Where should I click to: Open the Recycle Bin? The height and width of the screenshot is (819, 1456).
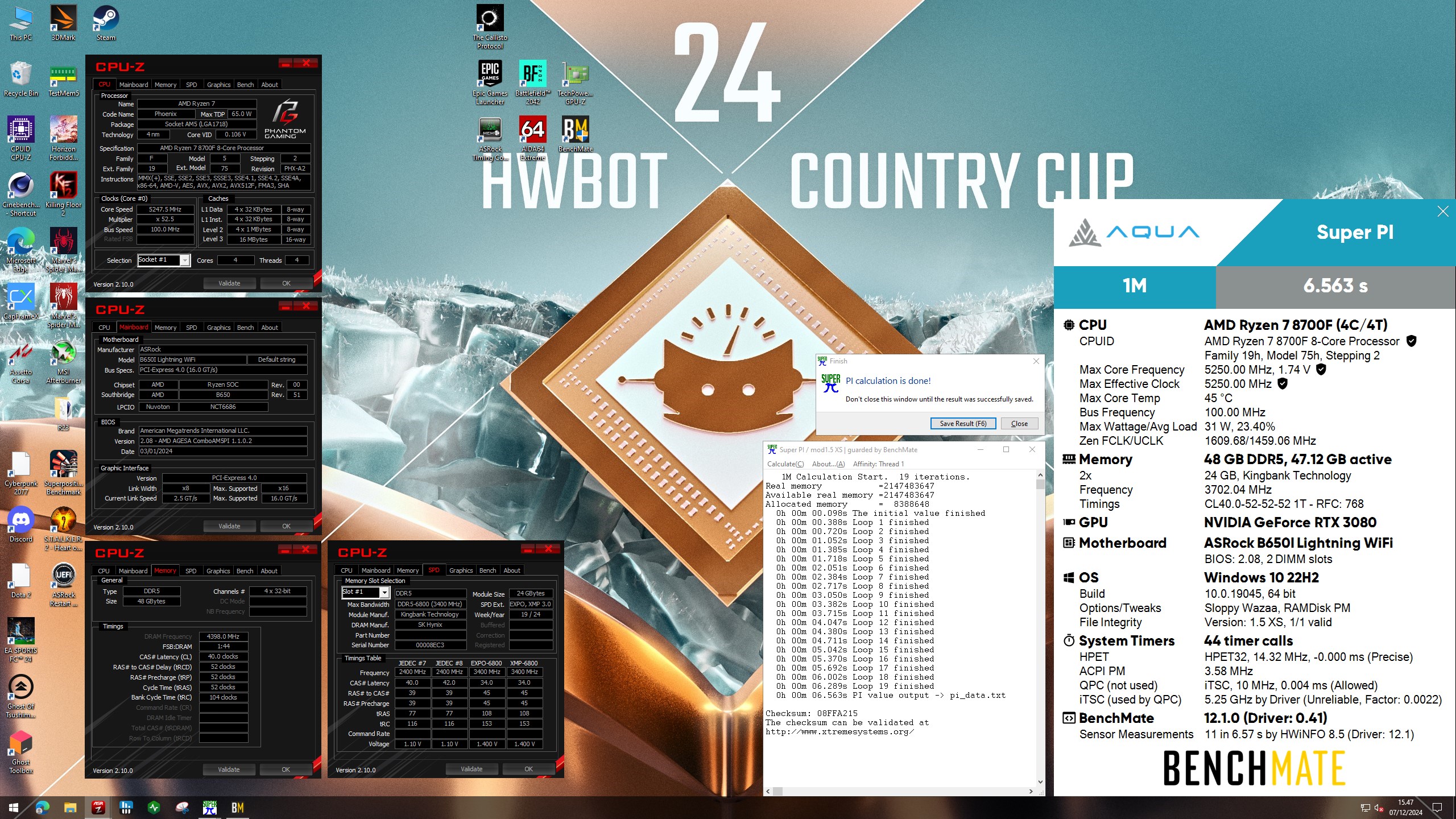[21, 78]
